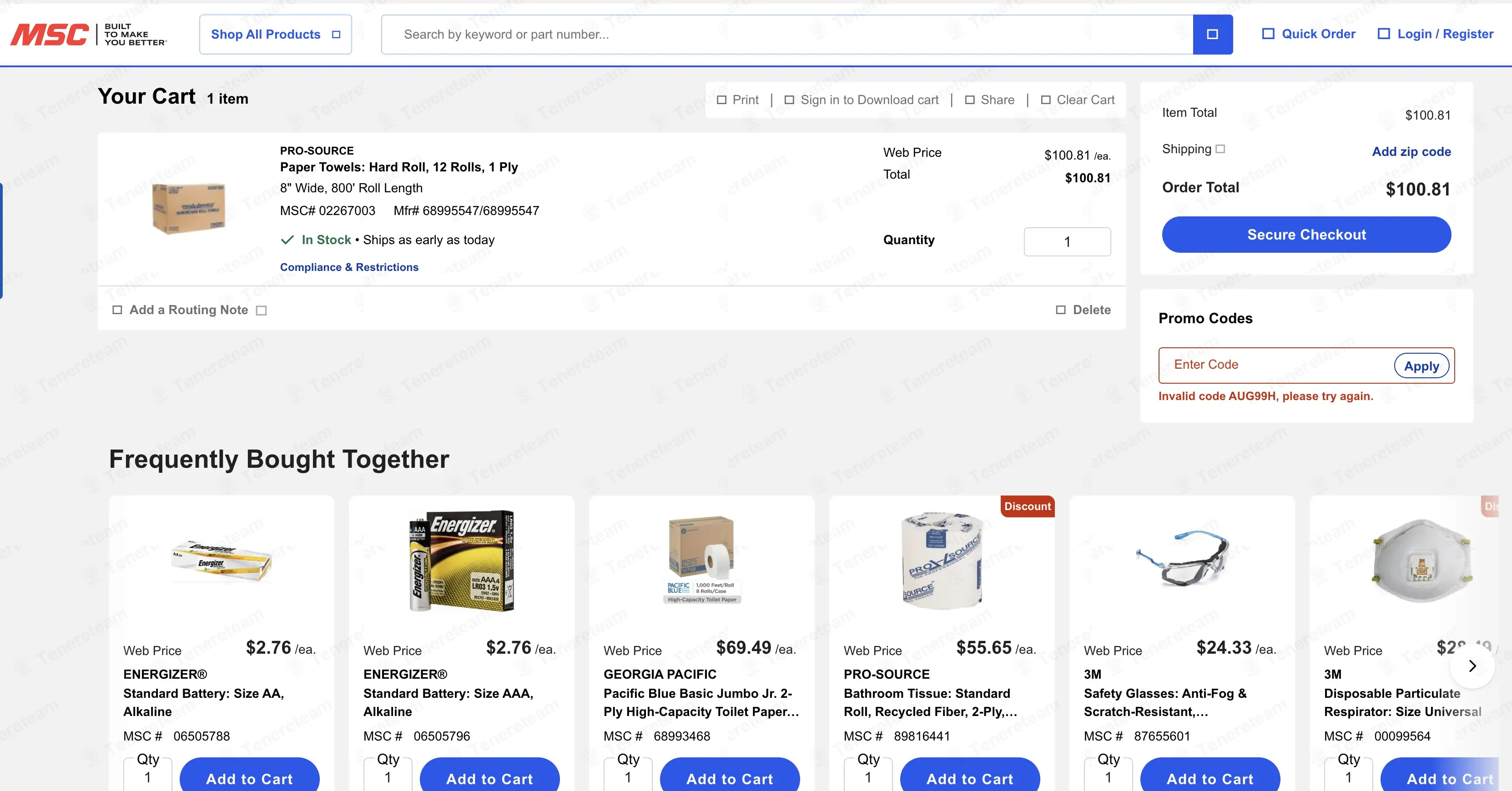1512x791 pixels.
Task: Click the Print icon
Action: 722,100
